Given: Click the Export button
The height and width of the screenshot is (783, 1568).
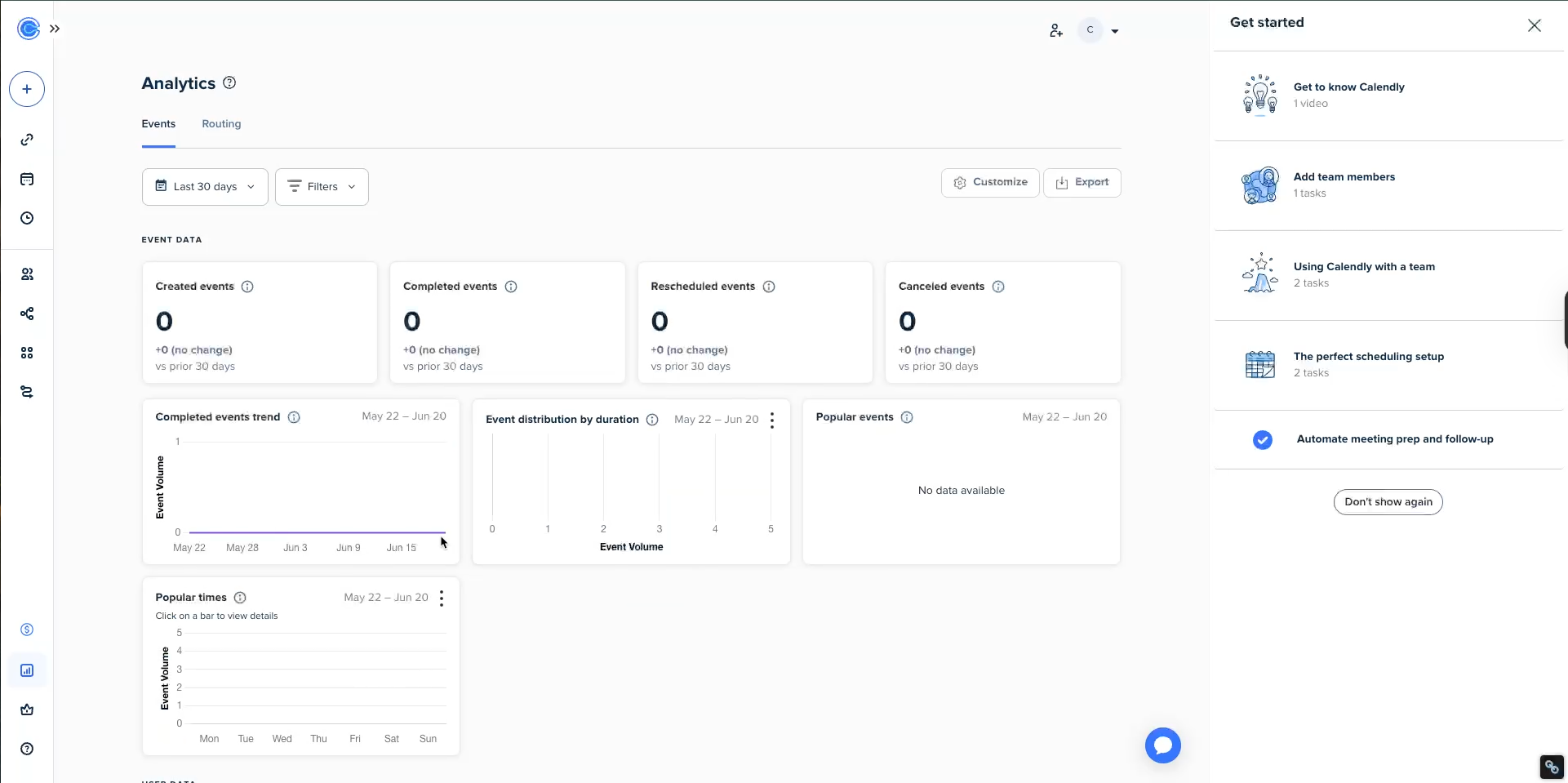Looking at the screenshot, I should click(1083, 182).
